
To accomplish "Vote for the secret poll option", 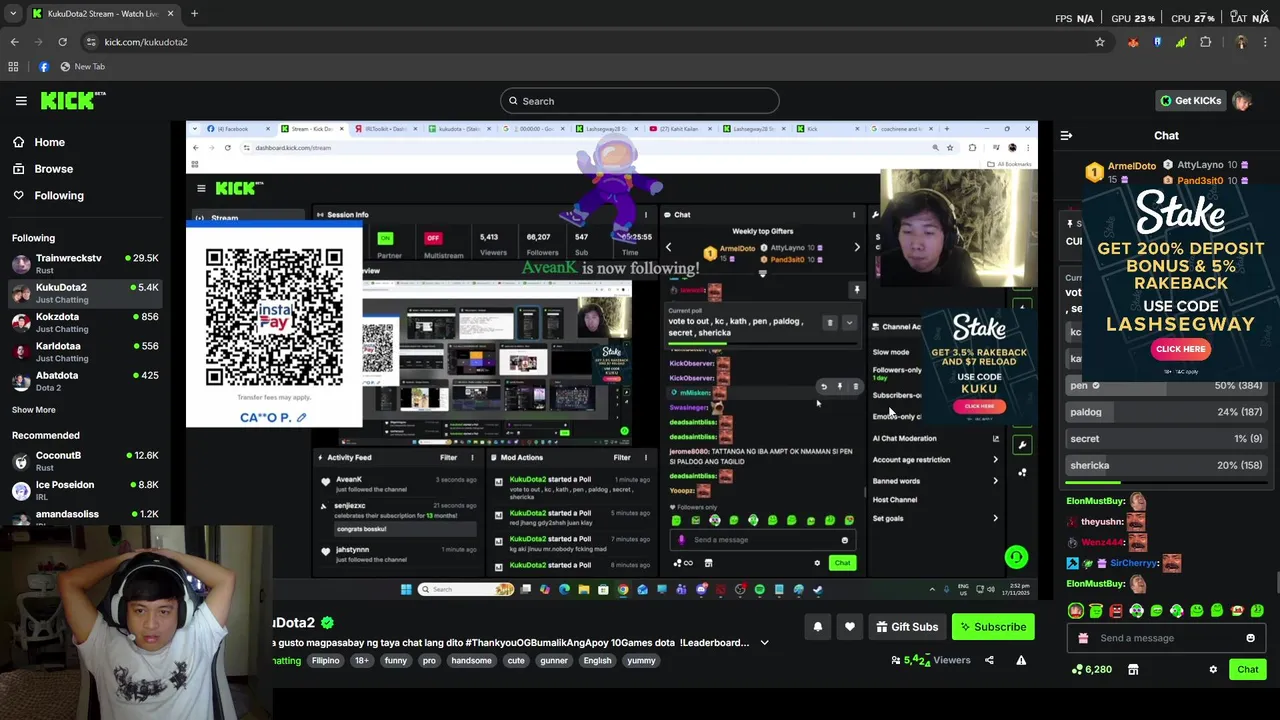I will click(1165, 438).
